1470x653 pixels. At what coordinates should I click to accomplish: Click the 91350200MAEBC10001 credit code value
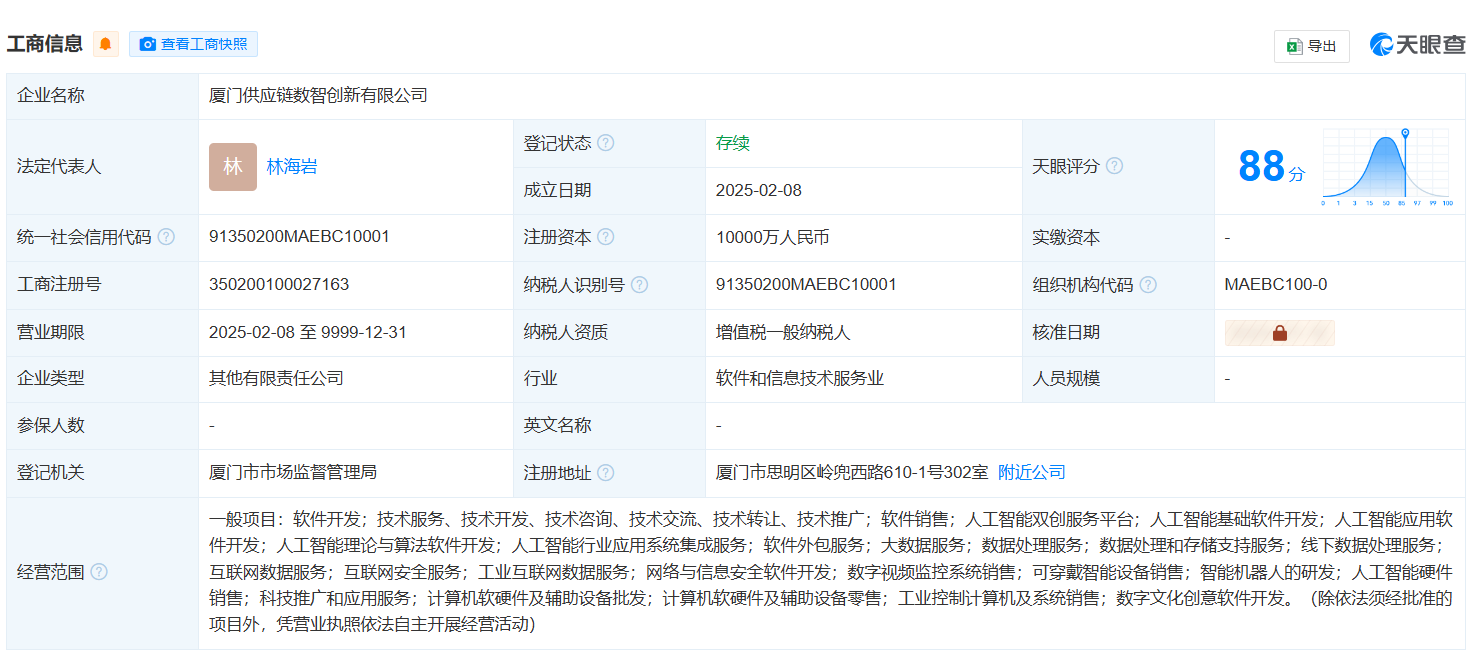[x=299, y=237]
